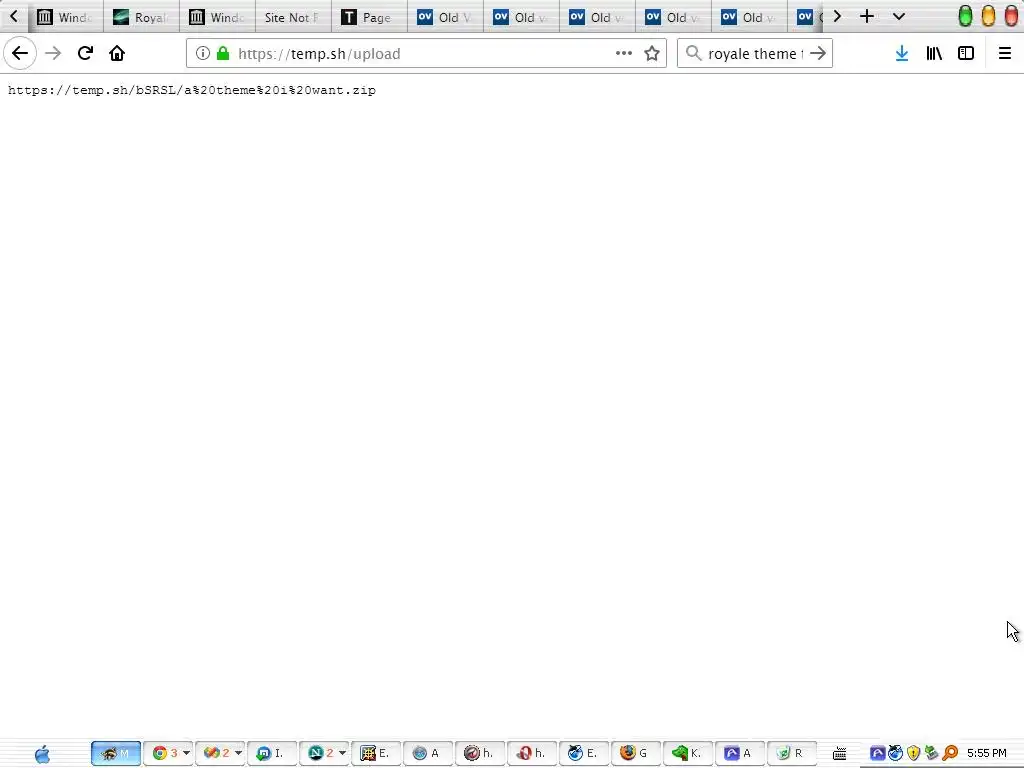Expand the second taskbar group's dropdown arrow

(x=238, y=754)
